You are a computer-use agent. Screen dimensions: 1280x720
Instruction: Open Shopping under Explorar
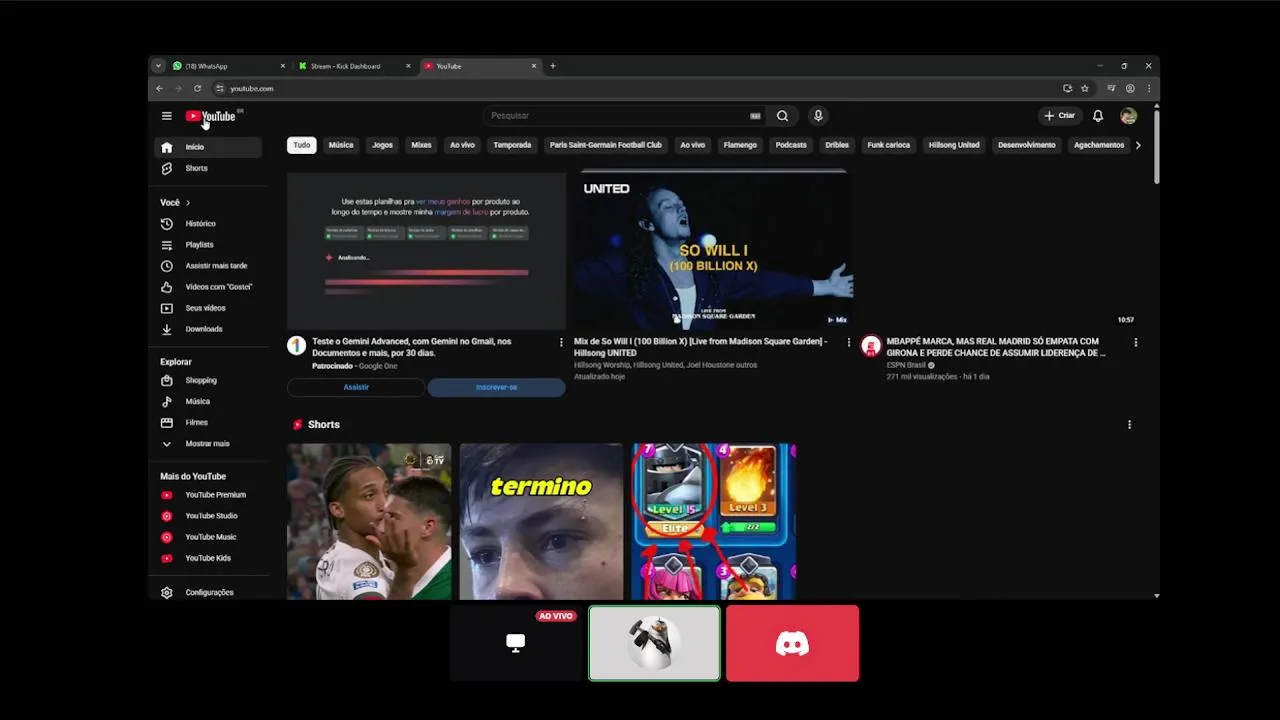pos(208,380)
